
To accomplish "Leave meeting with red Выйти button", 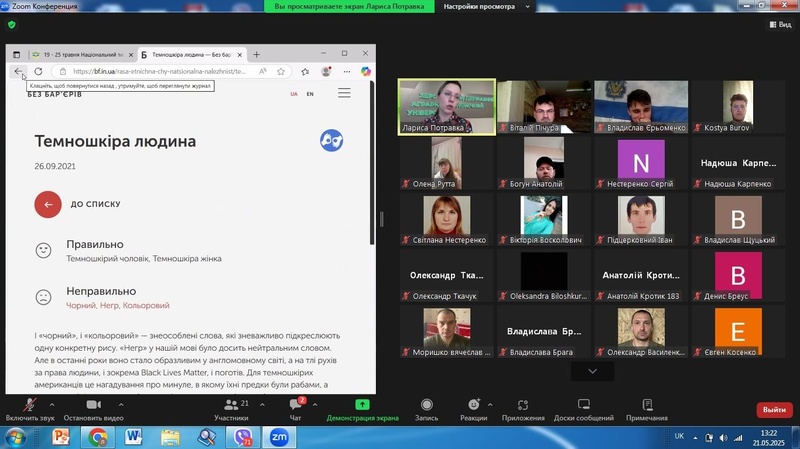I will pyautogui.click(x=774, y=410).
